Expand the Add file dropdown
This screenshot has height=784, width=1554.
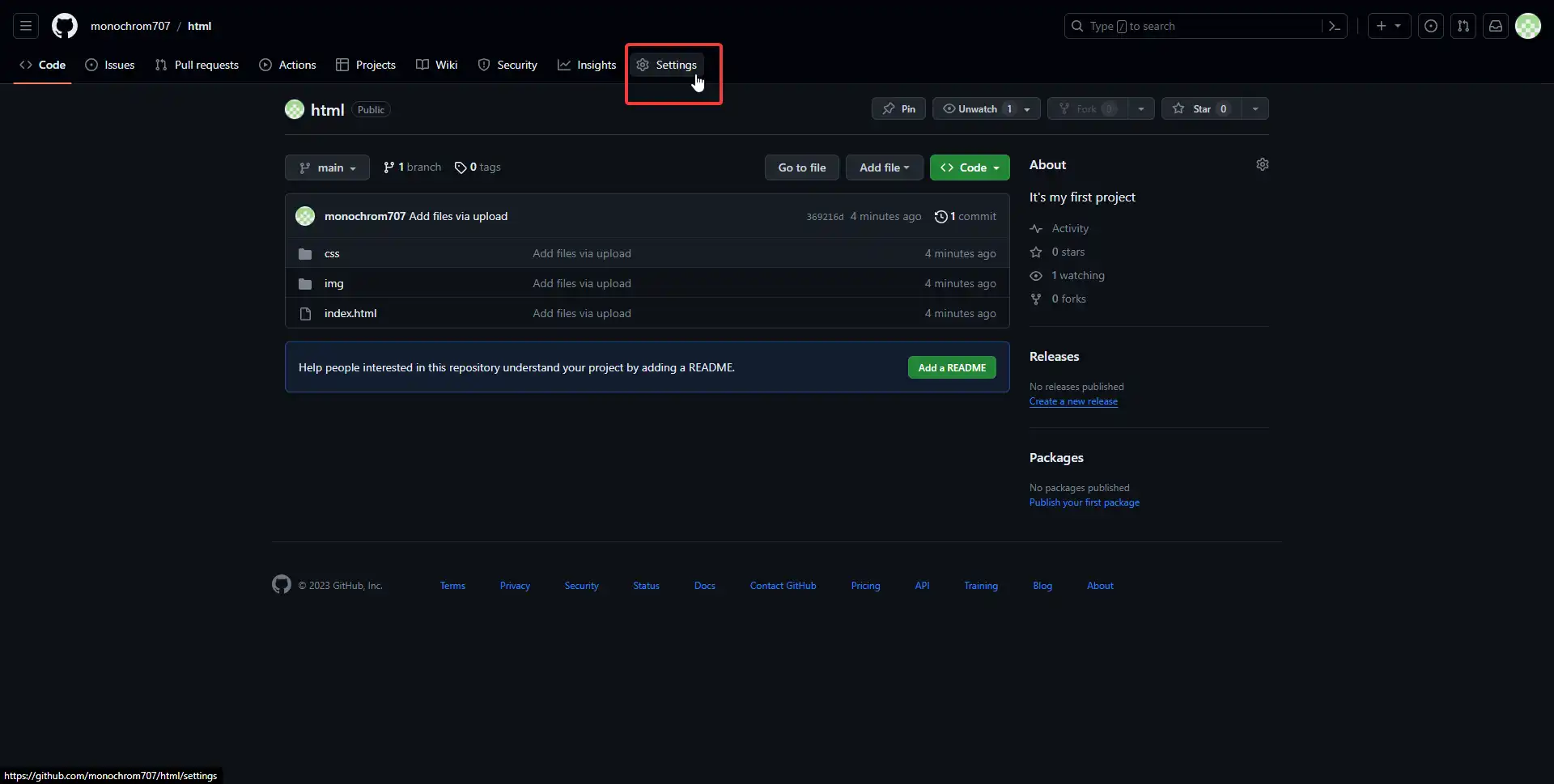pyautogui.click(x=884, y=167)
